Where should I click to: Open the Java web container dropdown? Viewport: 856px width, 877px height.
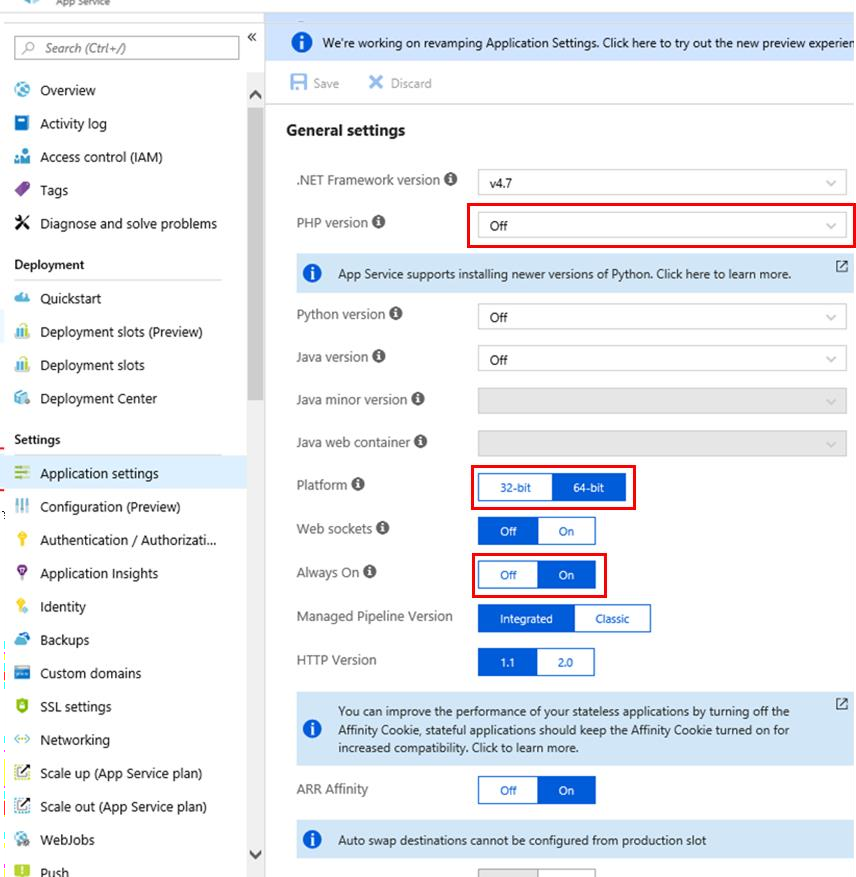(662, 444)
